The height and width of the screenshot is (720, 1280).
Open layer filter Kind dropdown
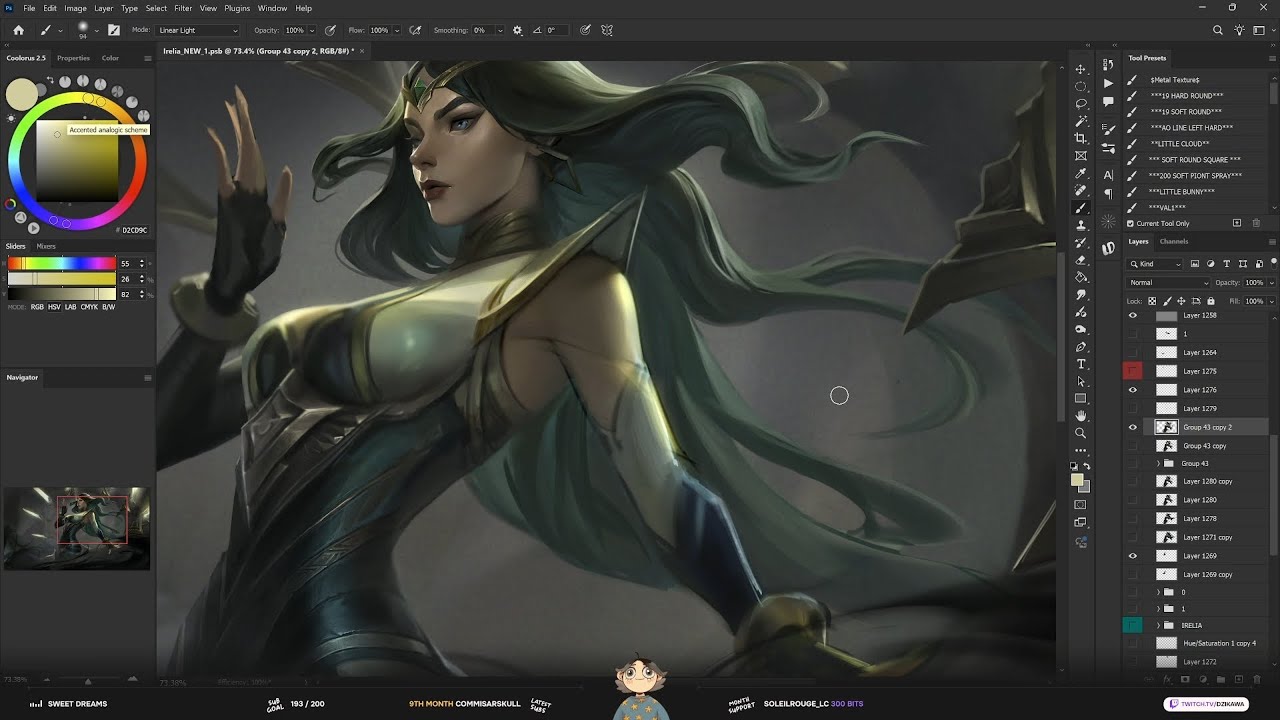click(x=1156, y=264)
